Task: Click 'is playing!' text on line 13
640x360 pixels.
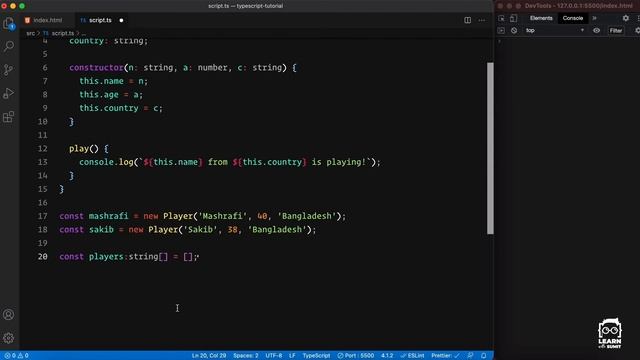Action: (339, 162)
